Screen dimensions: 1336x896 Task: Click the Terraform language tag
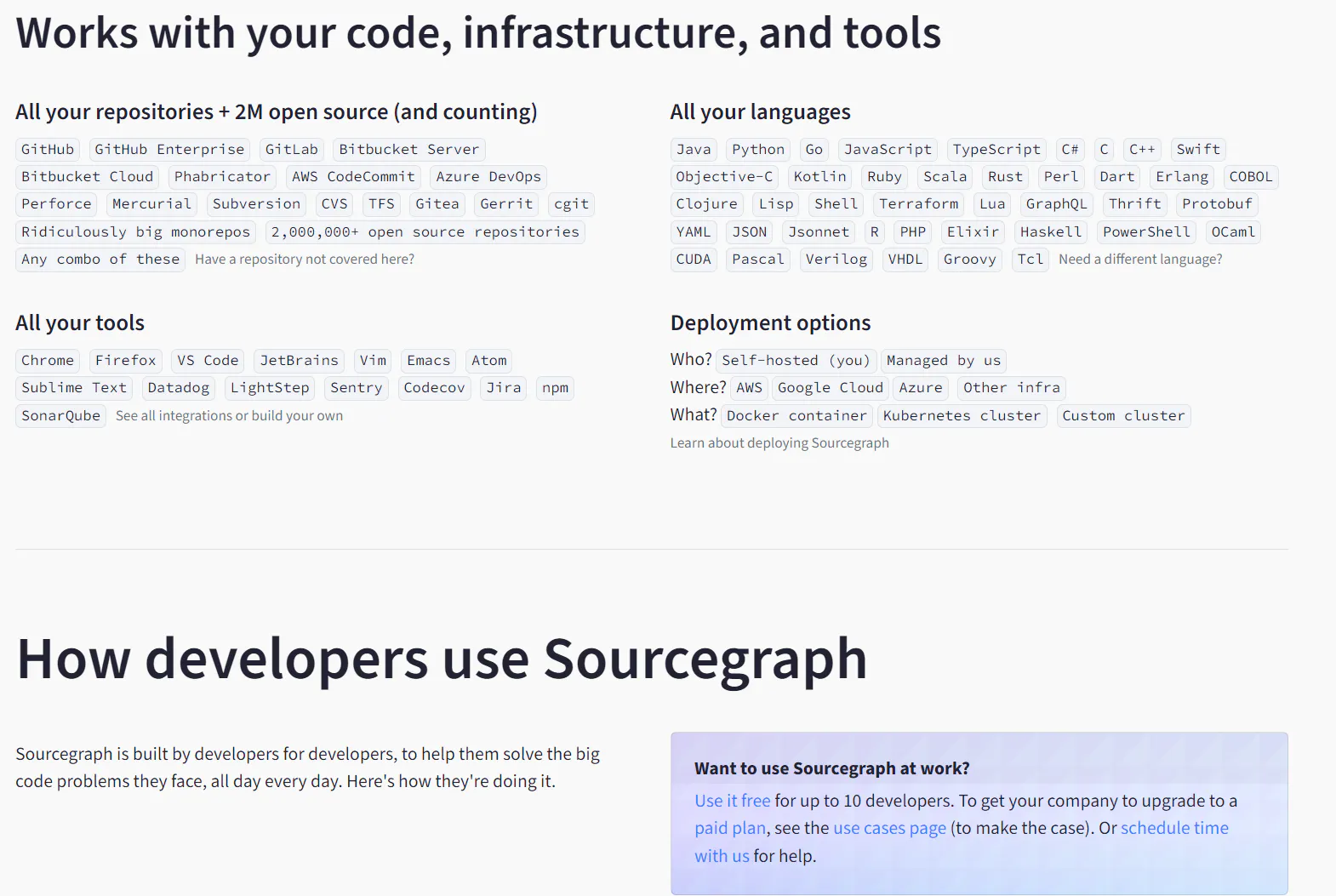point(919,203)
